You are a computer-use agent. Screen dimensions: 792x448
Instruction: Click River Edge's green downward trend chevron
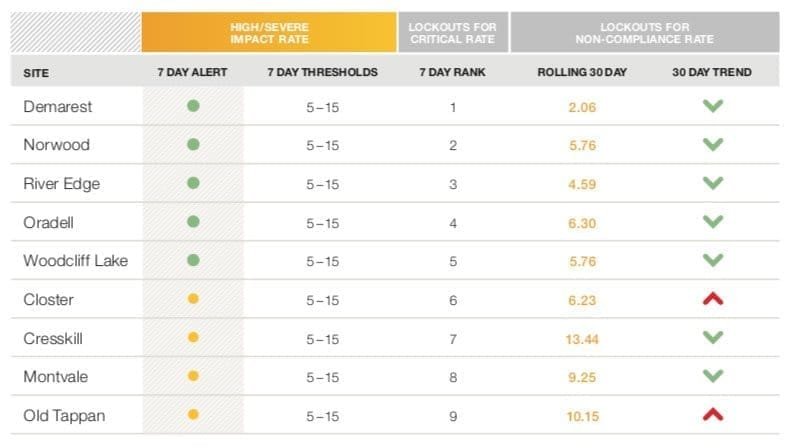pos(712,183)
